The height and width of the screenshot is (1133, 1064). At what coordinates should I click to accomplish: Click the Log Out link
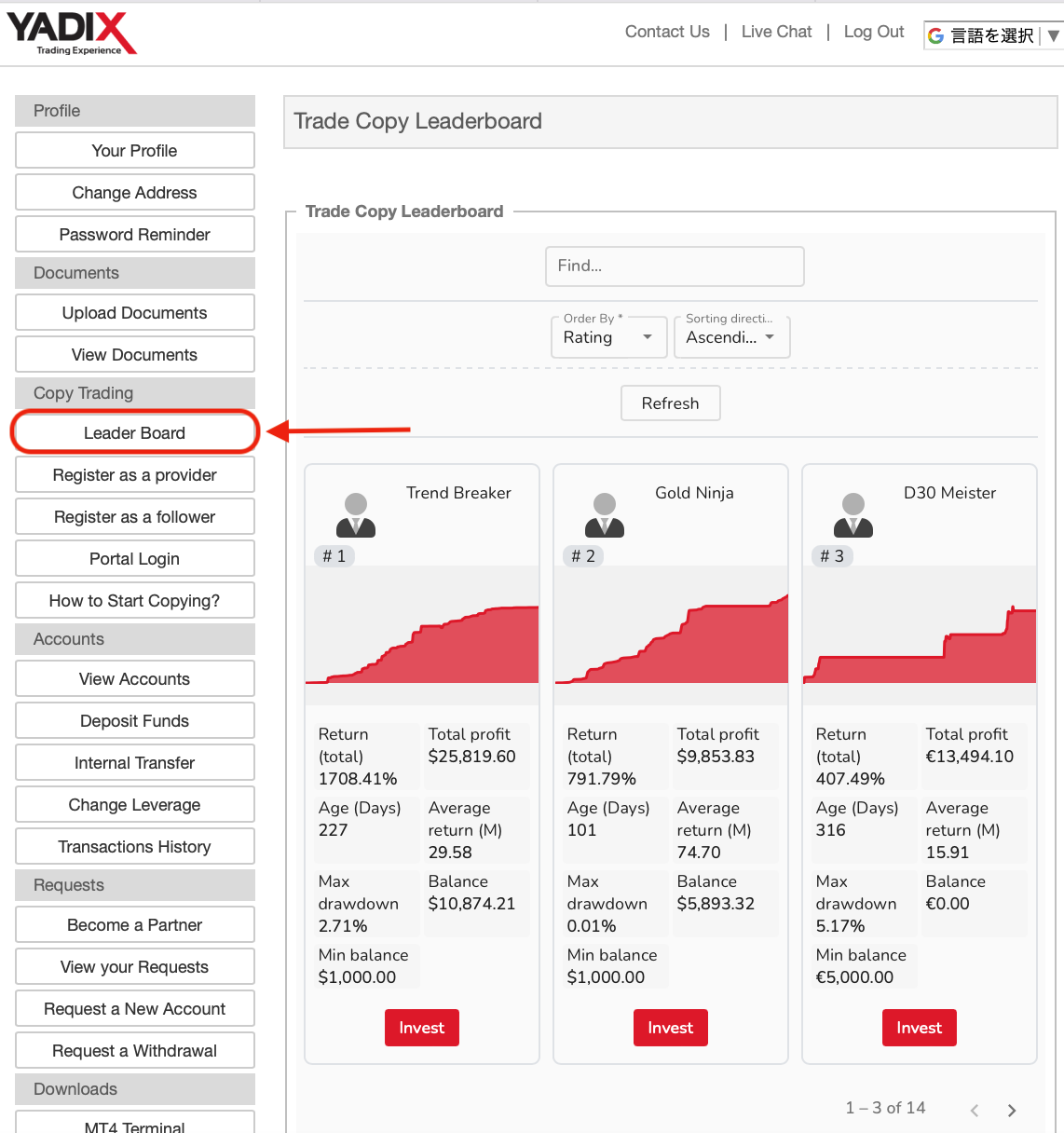(x=874, y=32)
